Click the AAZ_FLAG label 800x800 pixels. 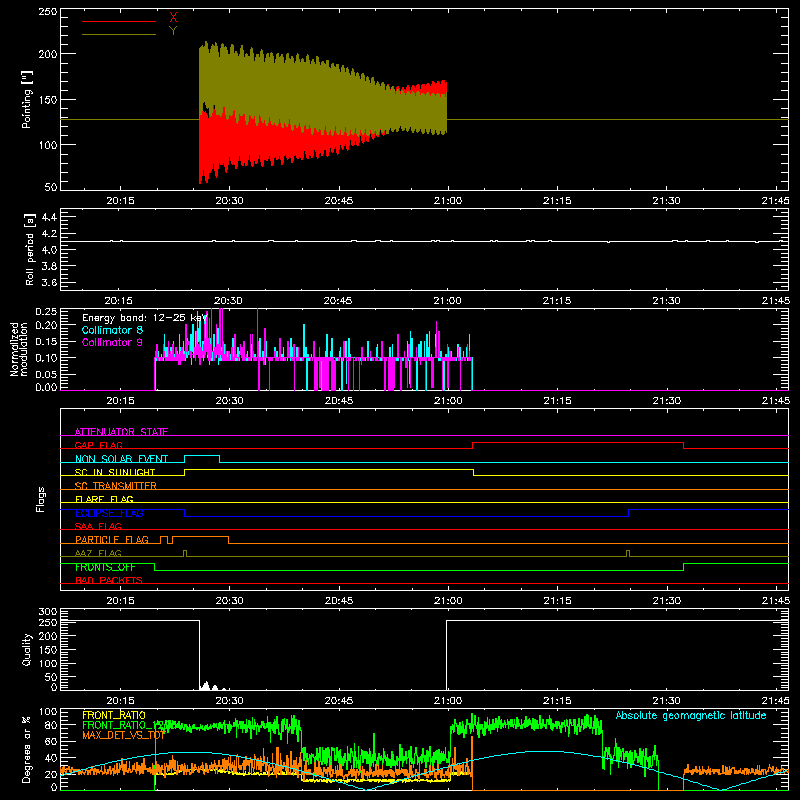pos(98,553)
